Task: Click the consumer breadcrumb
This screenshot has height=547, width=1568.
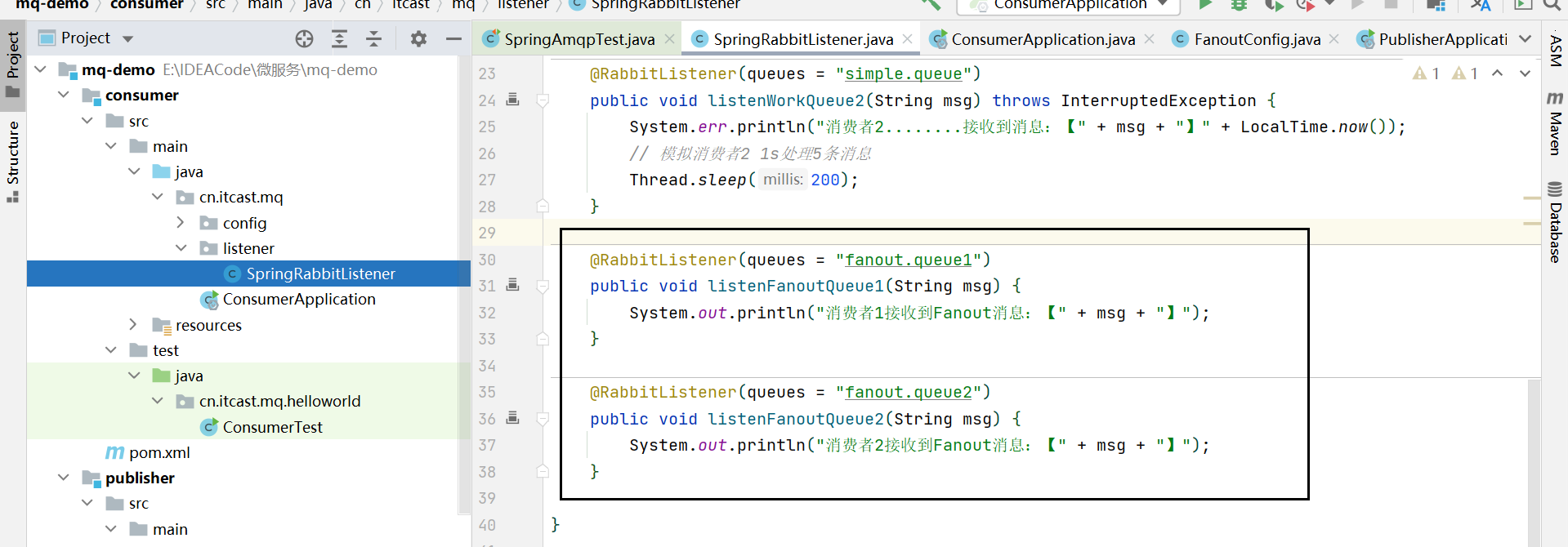Action: 147,5
